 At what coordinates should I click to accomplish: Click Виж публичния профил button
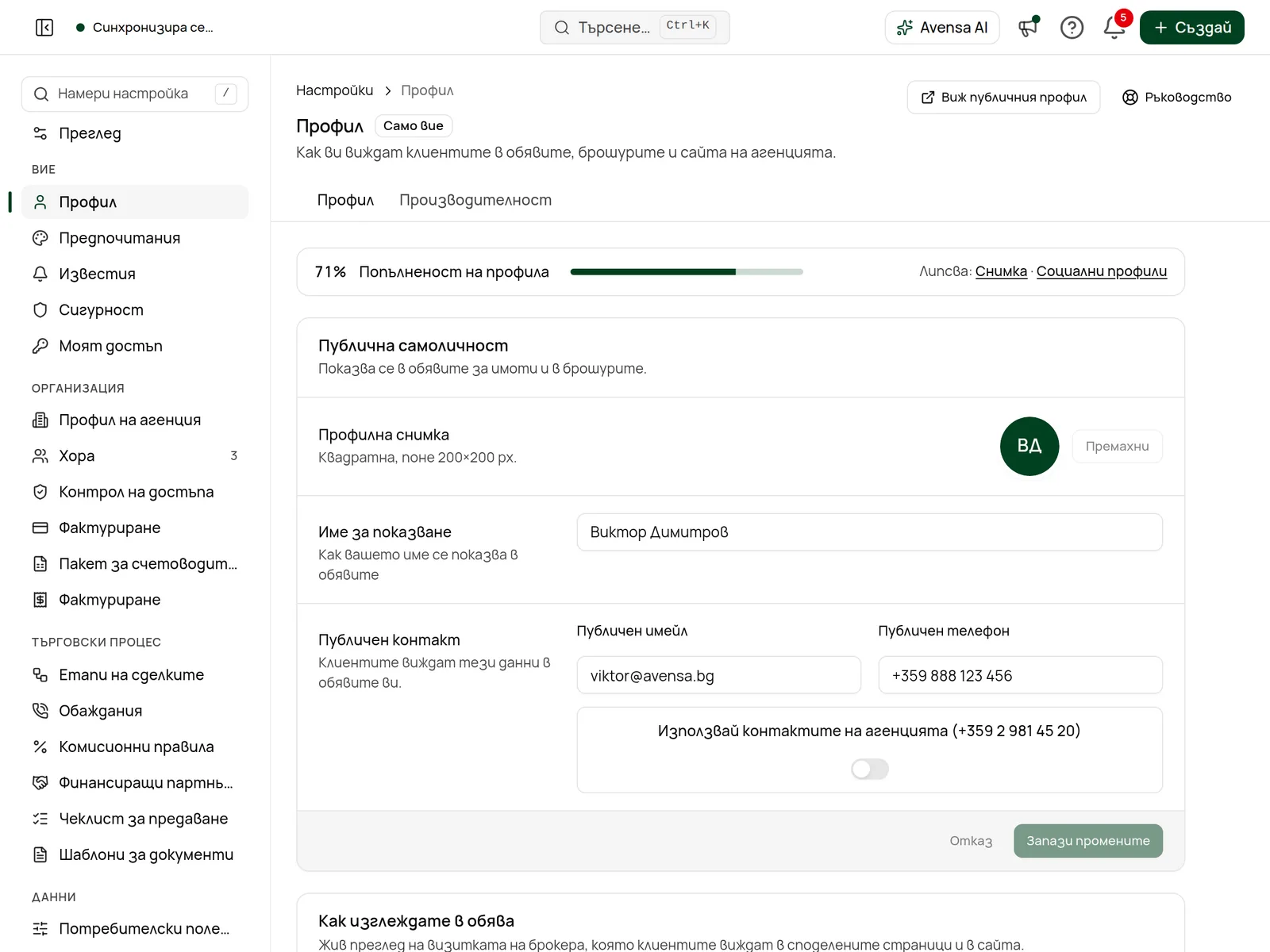pos(1003,98)
